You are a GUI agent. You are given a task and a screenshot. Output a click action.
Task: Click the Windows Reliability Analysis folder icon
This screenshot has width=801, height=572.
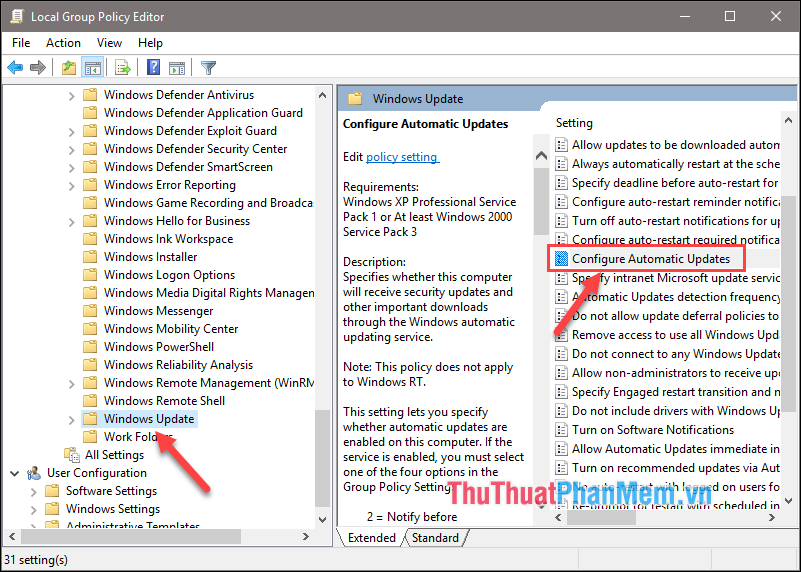pos(90,364)
